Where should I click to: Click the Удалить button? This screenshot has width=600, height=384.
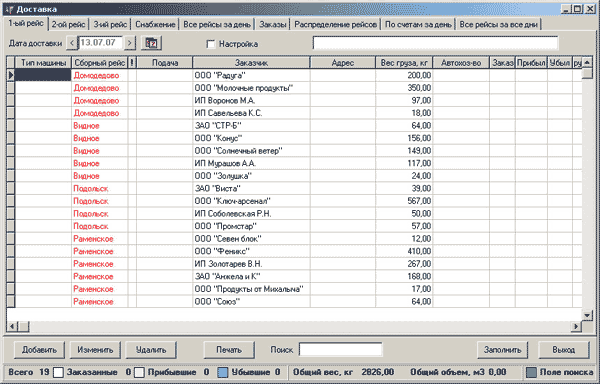(x=151, y=350)
